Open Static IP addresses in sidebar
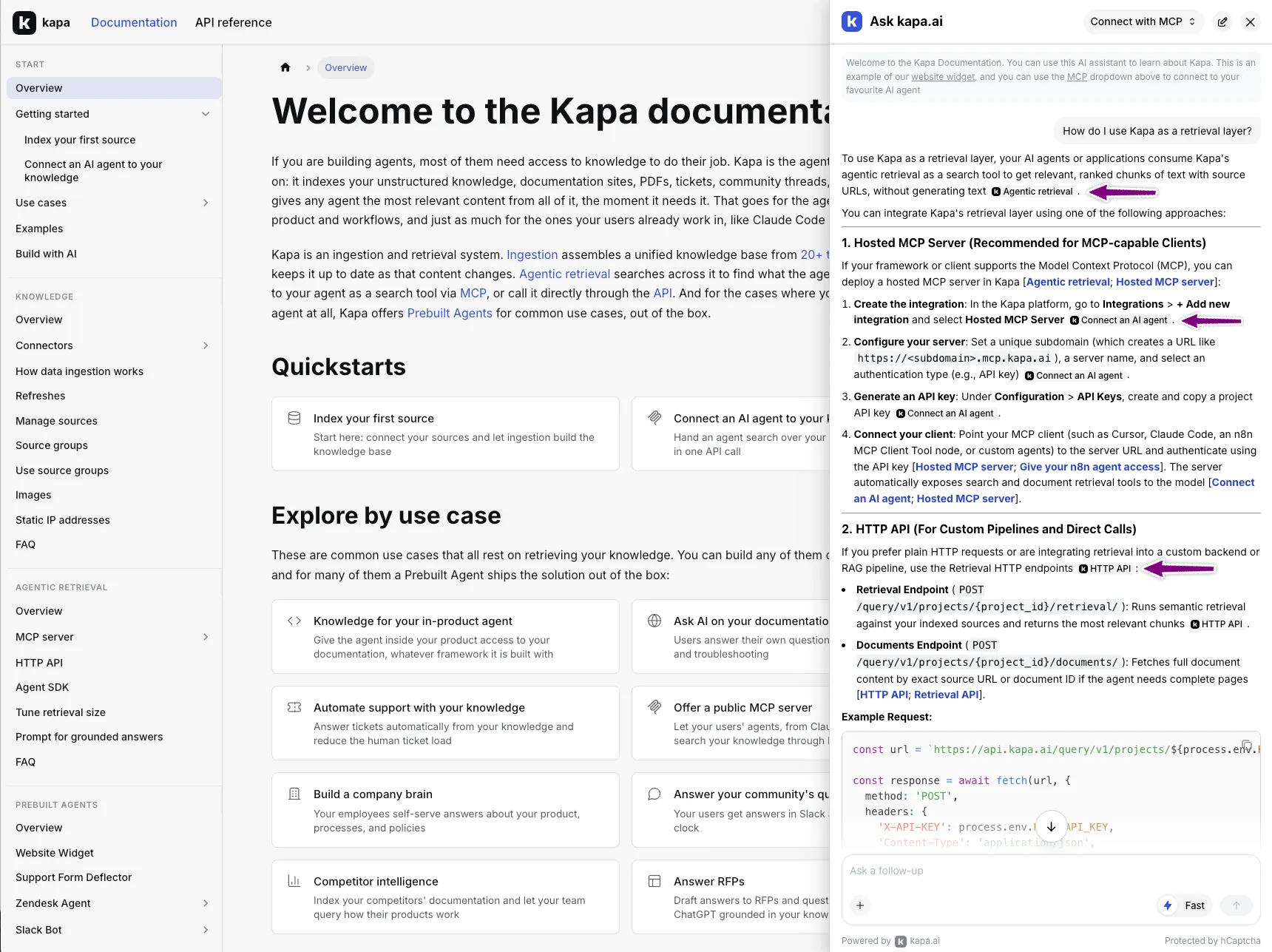The width and height of the screenshot is (1272, 952). point(63,520)
